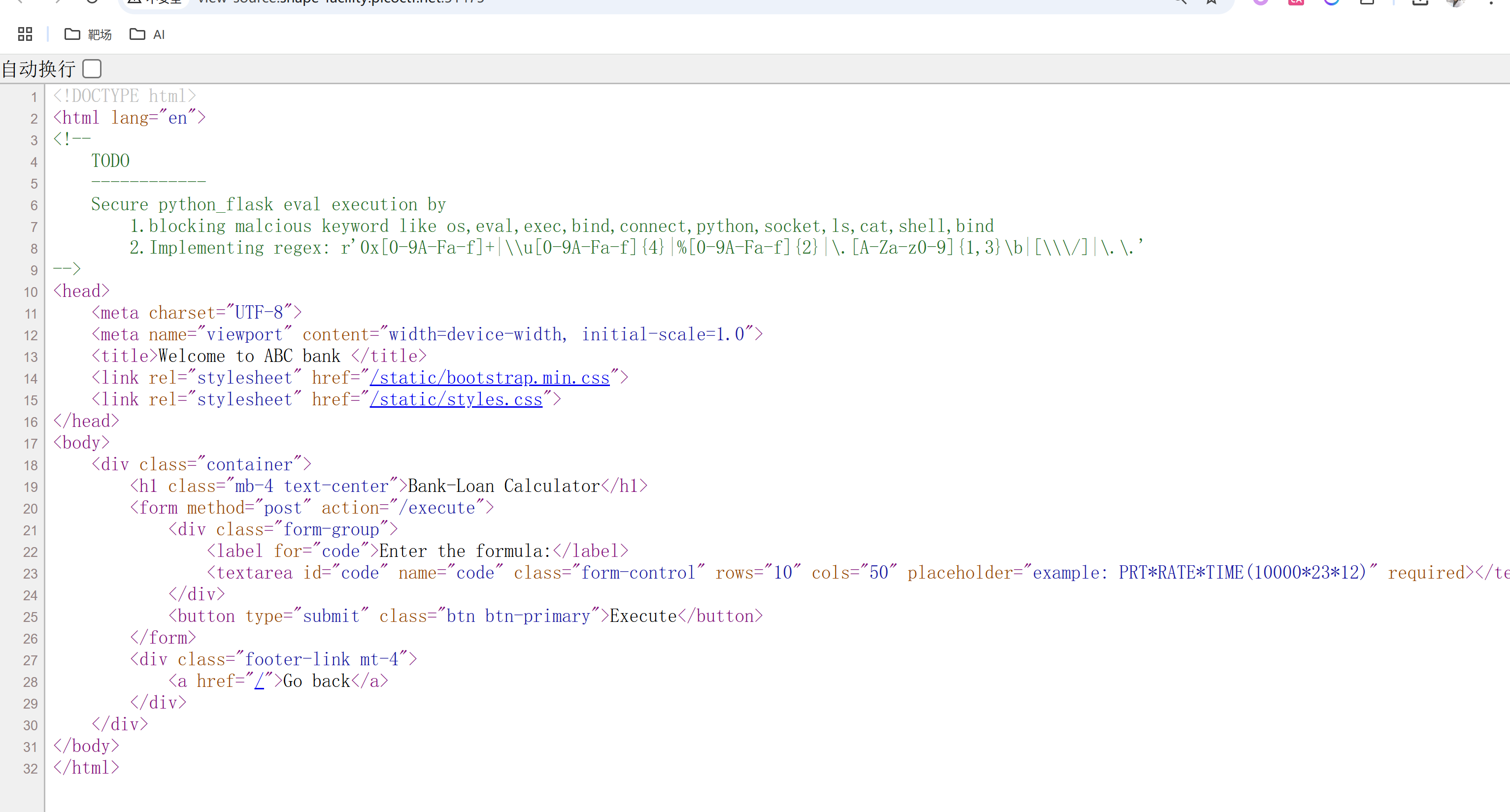Open the /static/styles.css stylesheet link

click(x=456, y=399)
